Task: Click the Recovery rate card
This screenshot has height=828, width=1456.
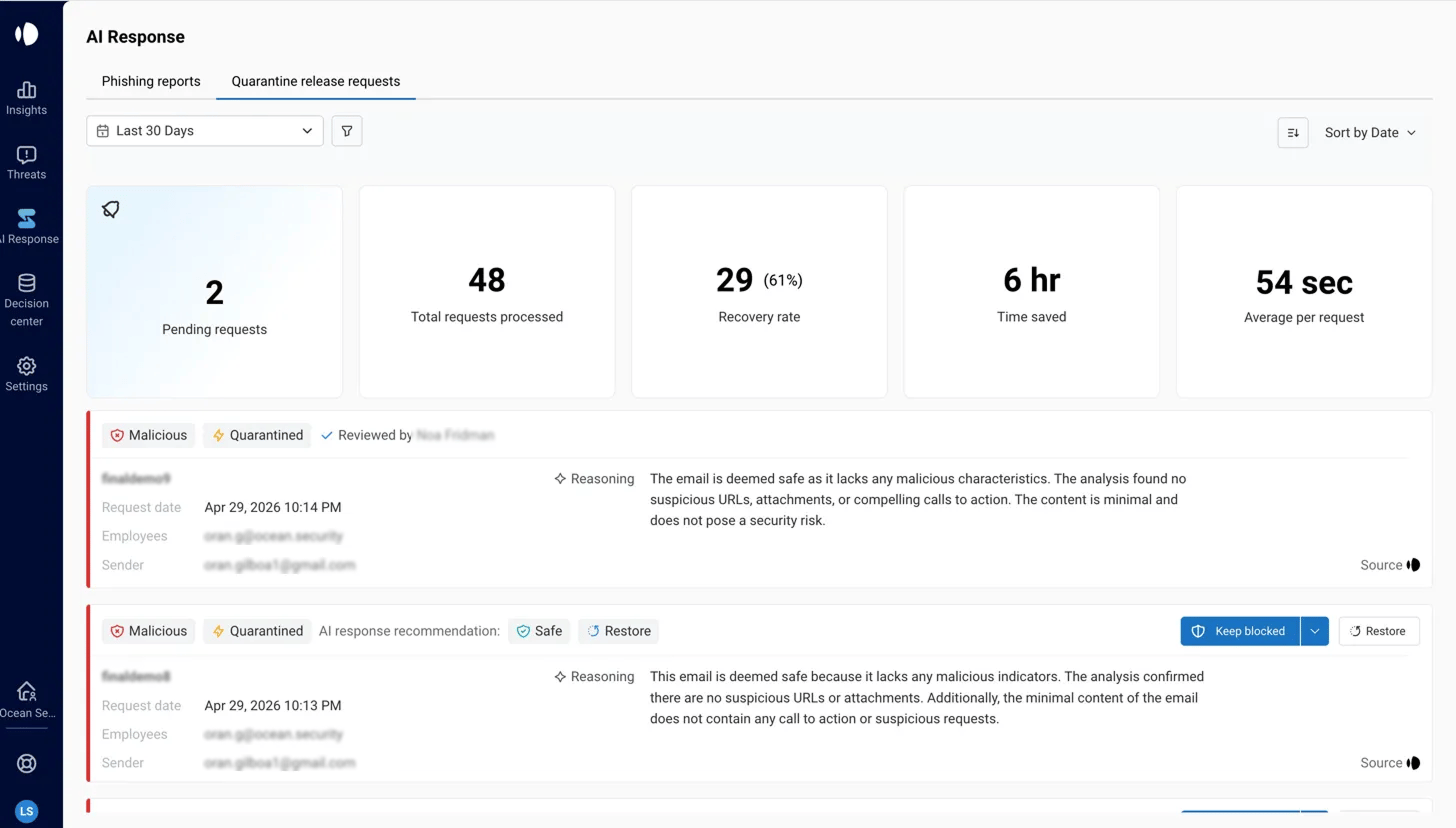Action: pos(759,292)
